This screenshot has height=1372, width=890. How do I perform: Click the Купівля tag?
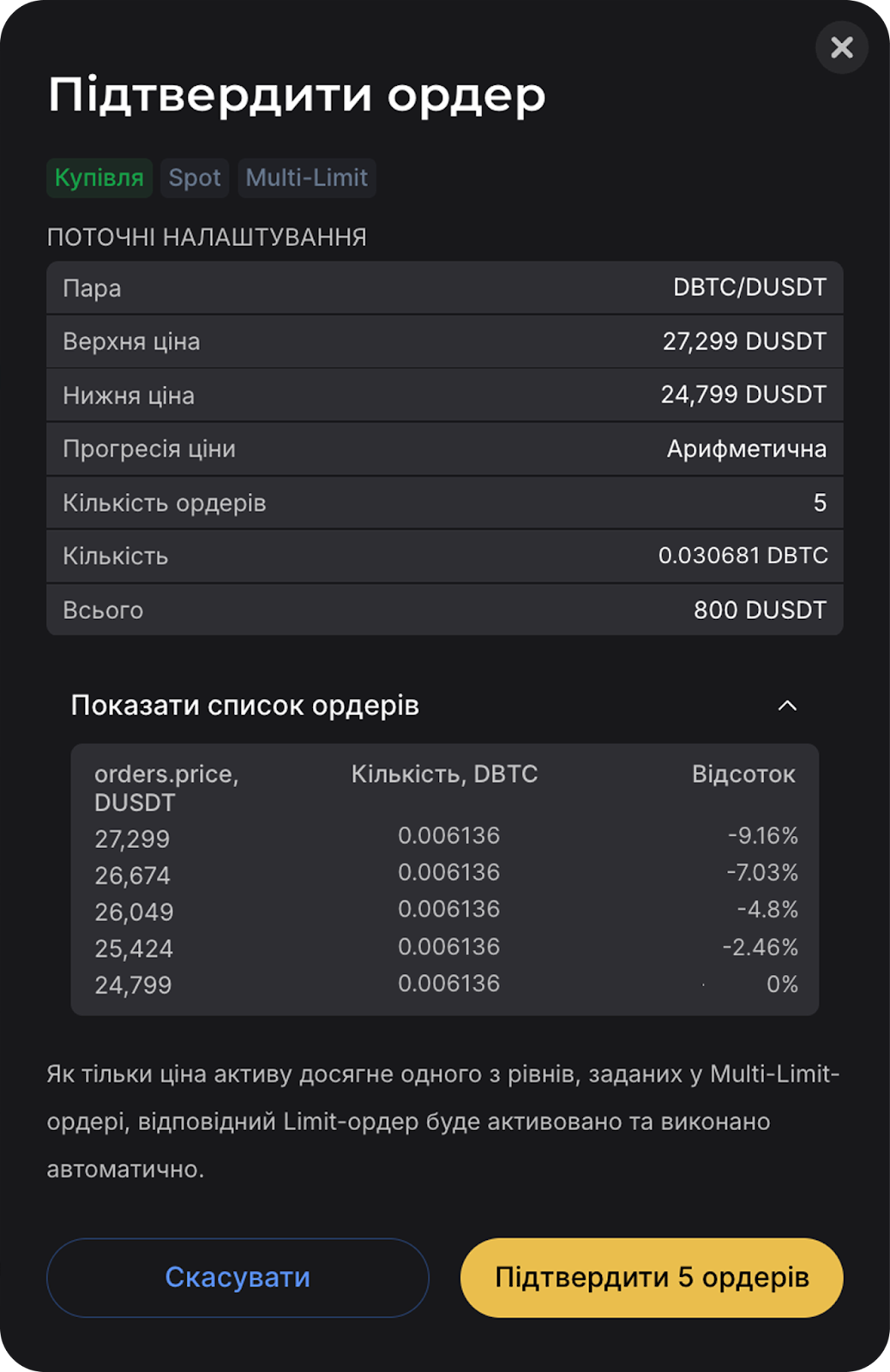(99, 178)
